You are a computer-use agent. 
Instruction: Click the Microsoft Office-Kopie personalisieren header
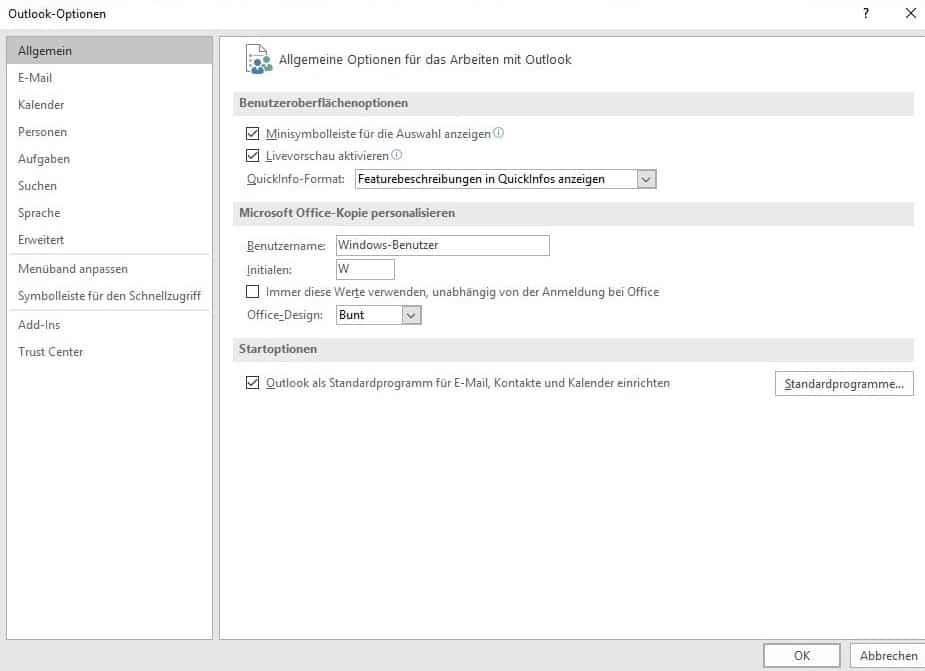[347, 213]
